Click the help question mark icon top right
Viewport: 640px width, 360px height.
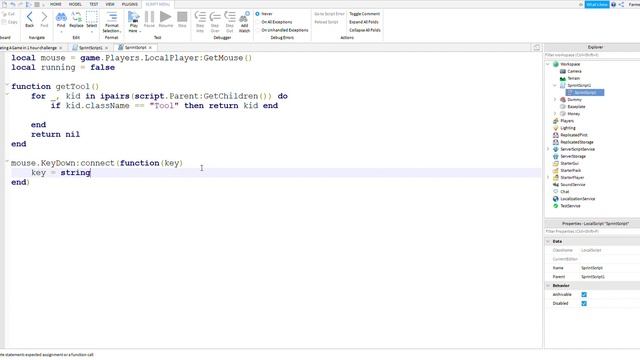[613, 4]
